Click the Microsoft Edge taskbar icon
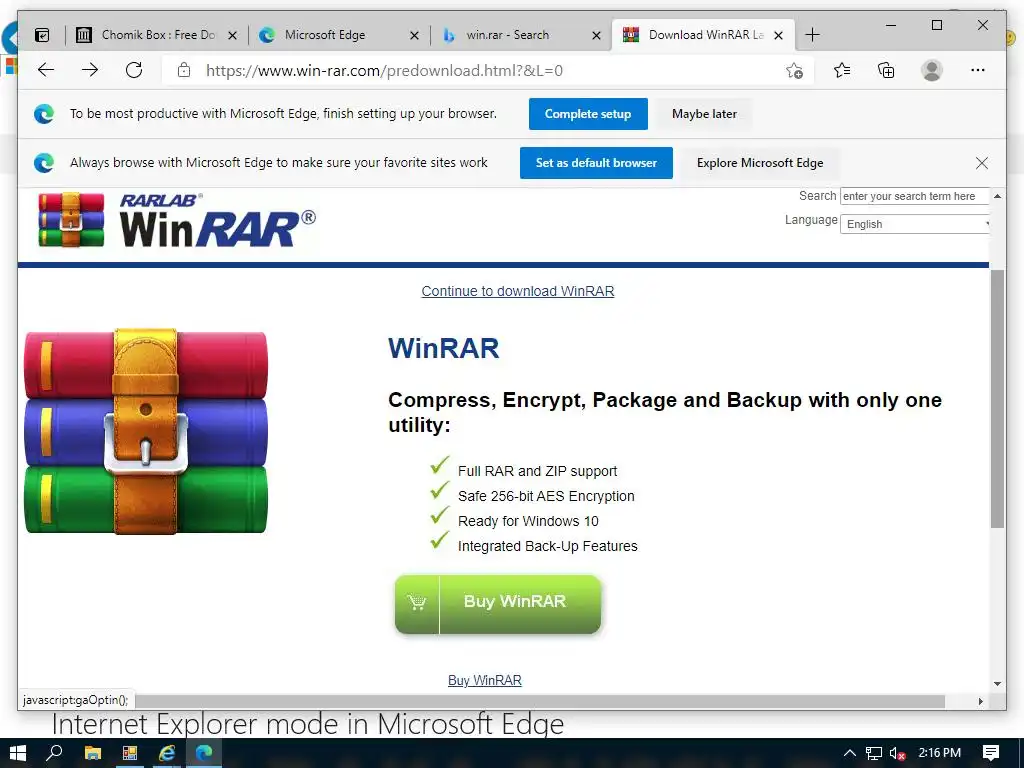 [x=204, y=753]
